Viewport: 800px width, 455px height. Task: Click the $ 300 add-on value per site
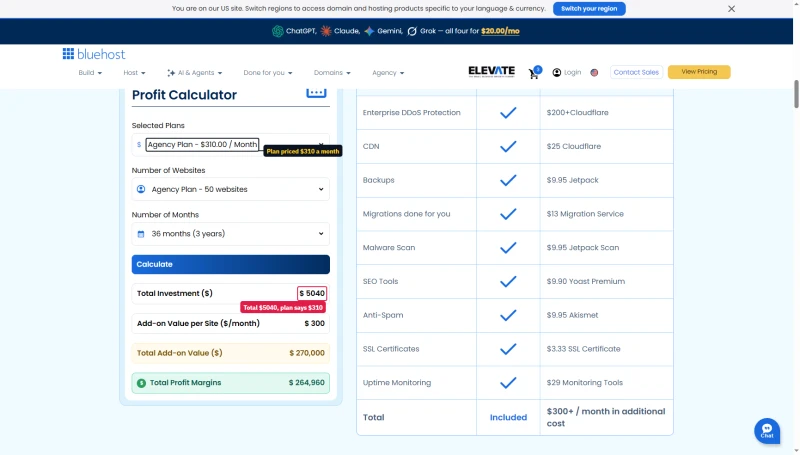point(314,323)
